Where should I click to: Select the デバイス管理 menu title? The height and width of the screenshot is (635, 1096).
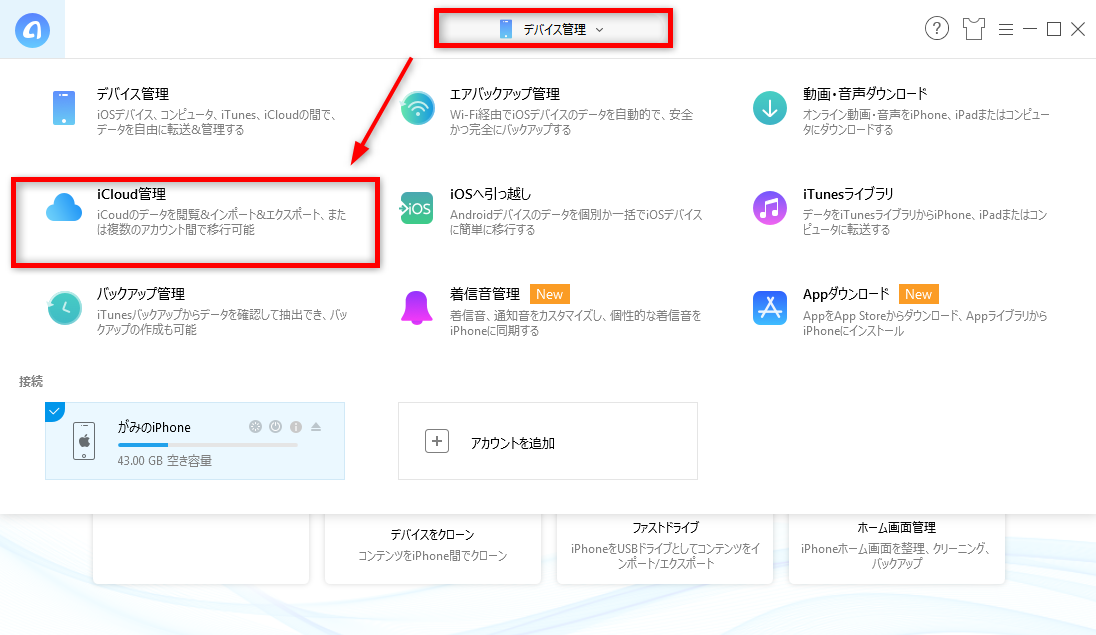133,94
